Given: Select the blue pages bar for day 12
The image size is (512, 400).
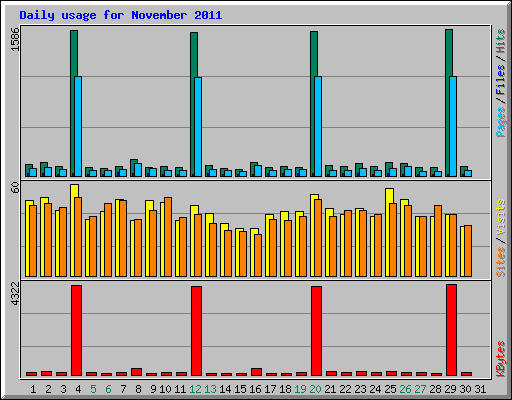Looking at the screenshot, I should point(198,127).
